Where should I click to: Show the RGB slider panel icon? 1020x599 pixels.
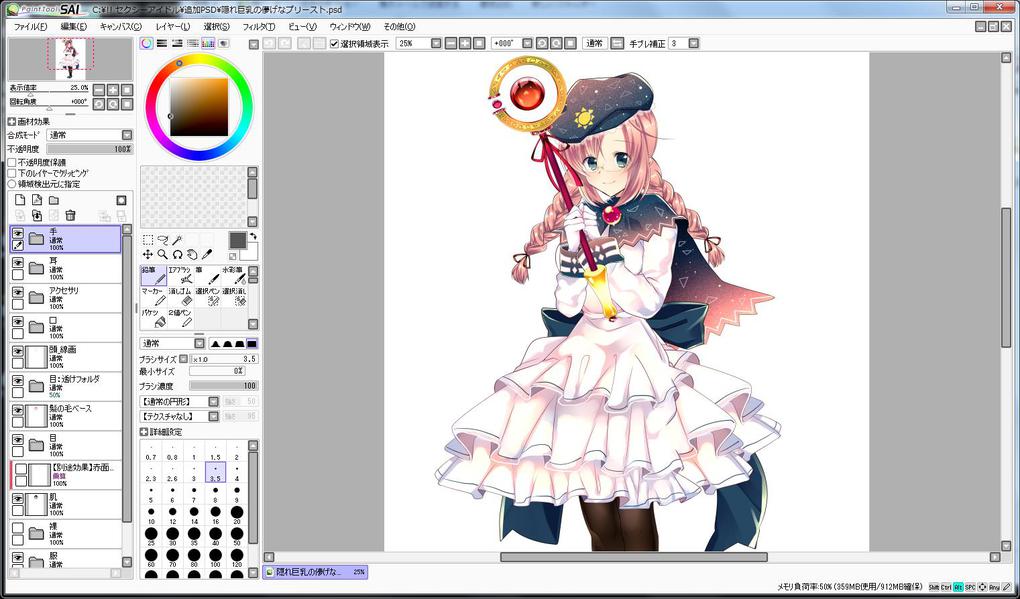[x=162, y=44]
